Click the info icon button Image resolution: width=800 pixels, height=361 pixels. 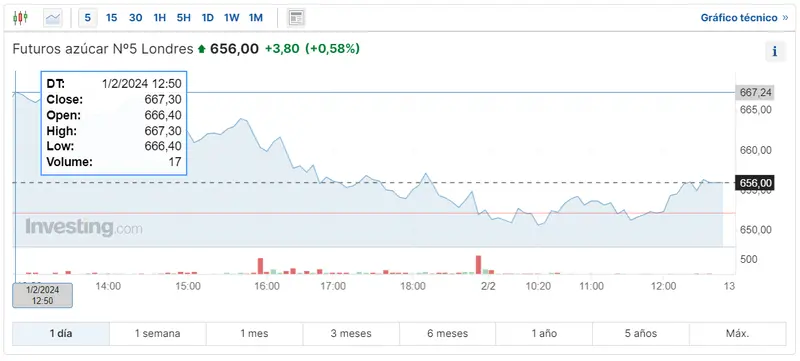pos(775,51)
